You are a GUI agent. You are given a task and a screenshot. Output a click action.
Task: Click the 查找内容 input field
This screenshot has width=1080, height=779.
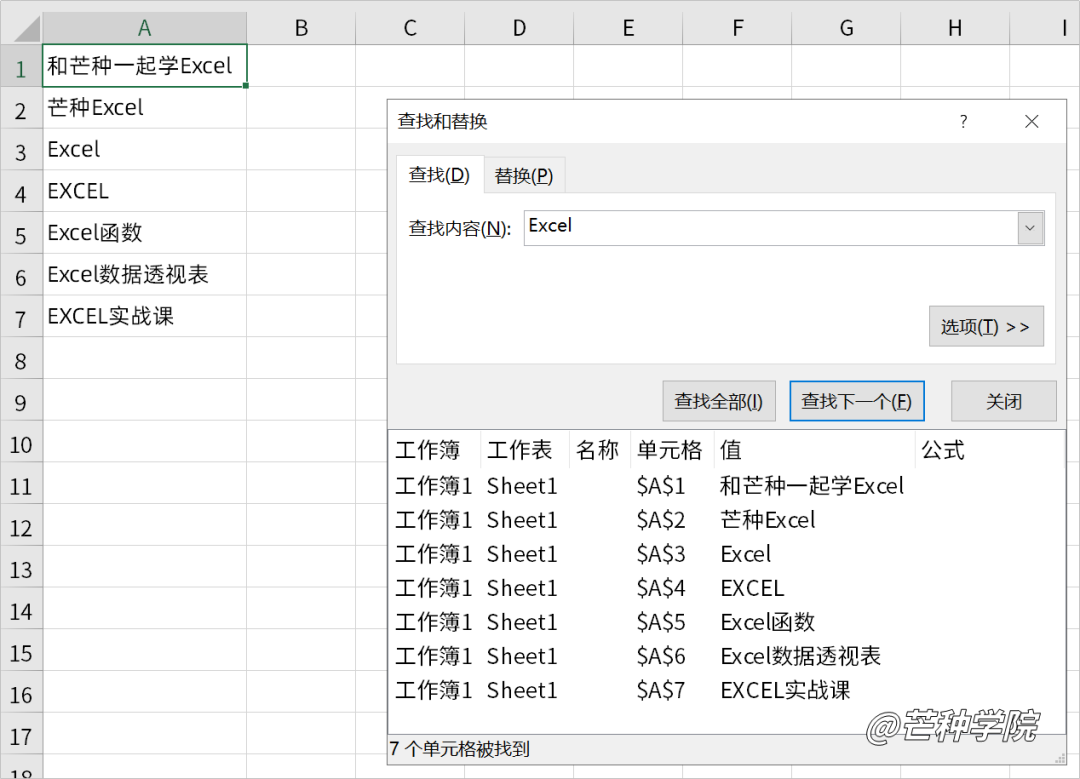coord(770,228)
